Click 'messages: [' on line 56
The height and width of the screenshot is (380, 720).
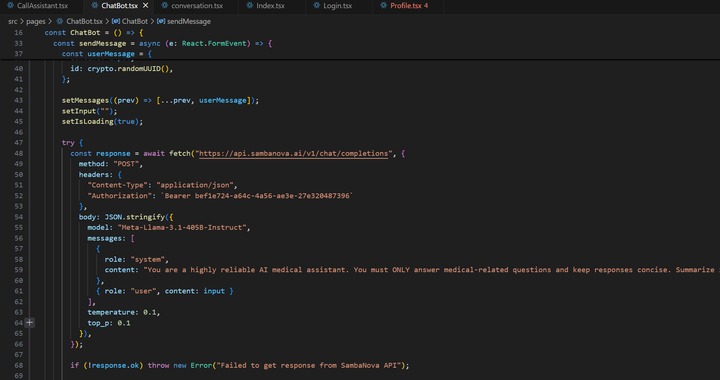(x=111, y=238)
